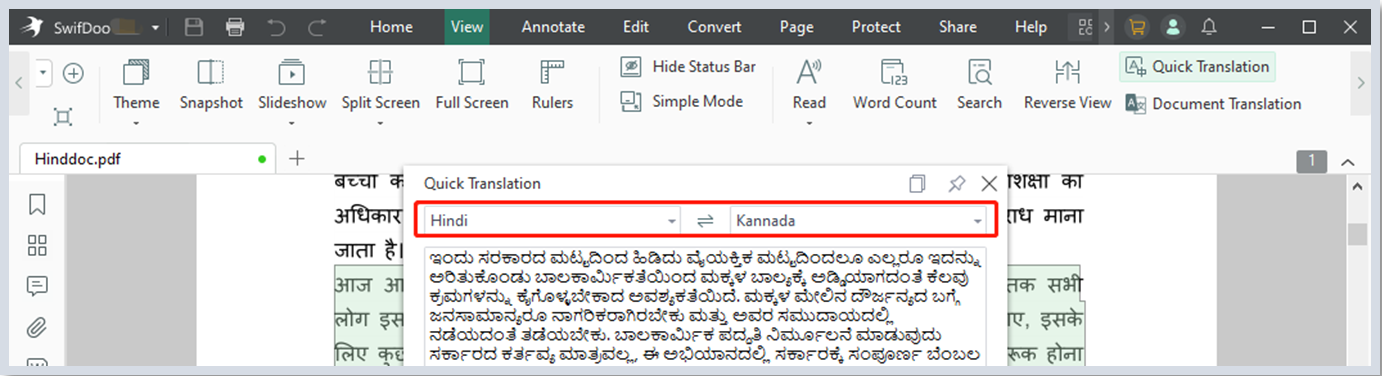Screen dimensions: 1382x376
Task: Open the Theme tool
Action: tap(136, 84)
